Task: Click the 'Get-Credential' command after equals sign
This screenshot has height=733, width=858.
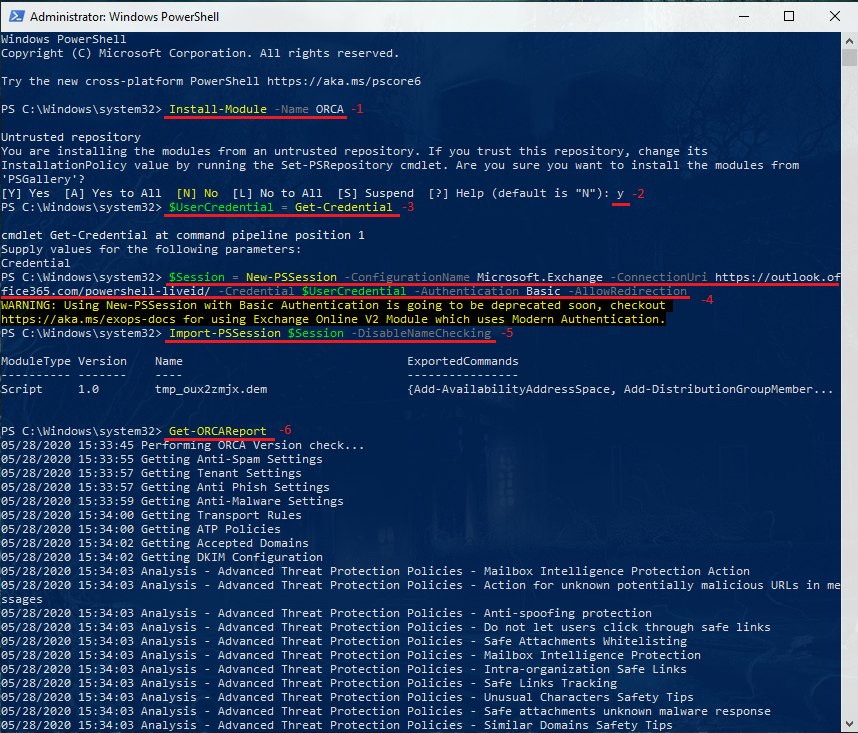Action: pyautogui.click(x=344, y=207)
